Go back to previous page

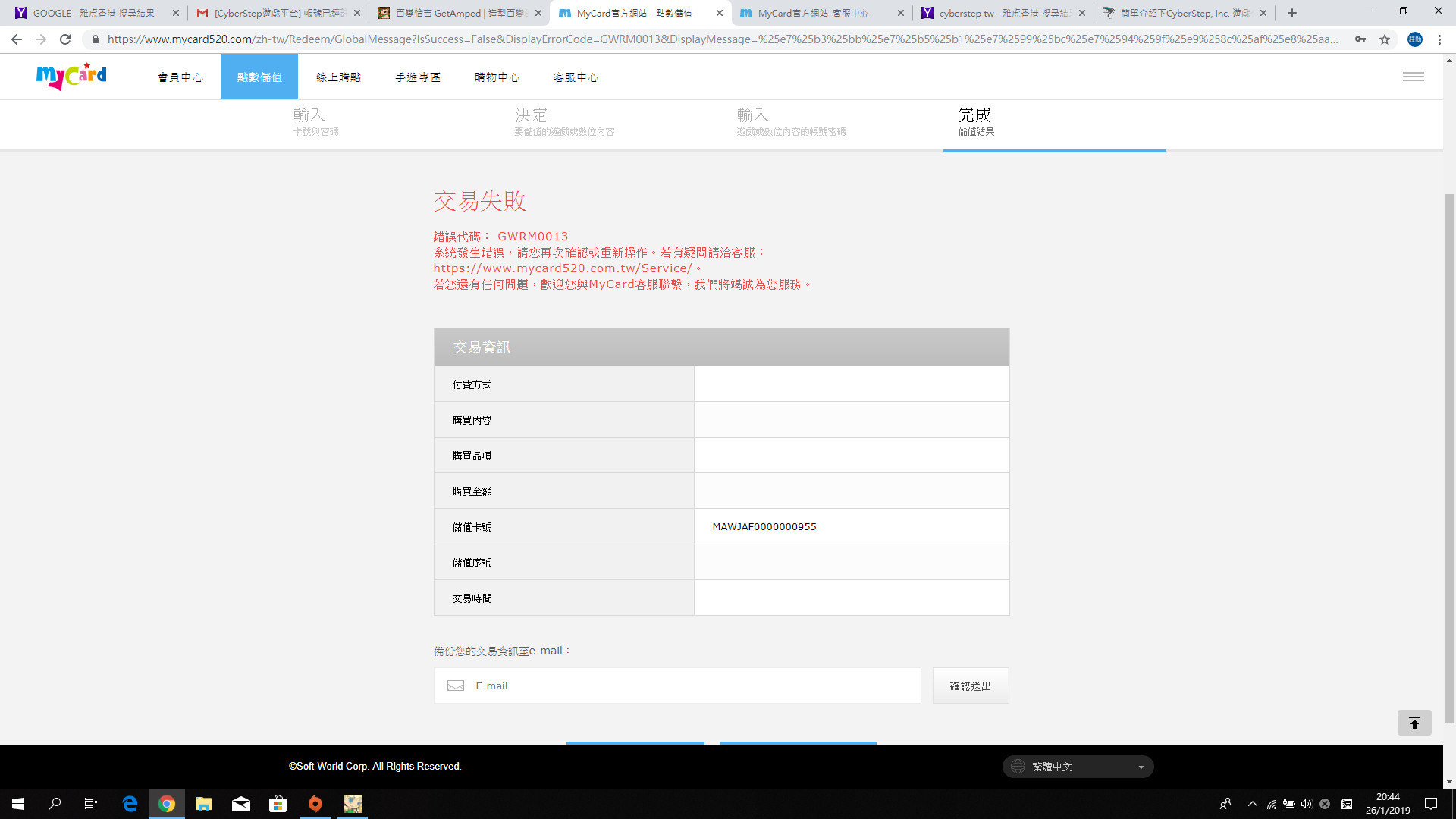(17, 39)
